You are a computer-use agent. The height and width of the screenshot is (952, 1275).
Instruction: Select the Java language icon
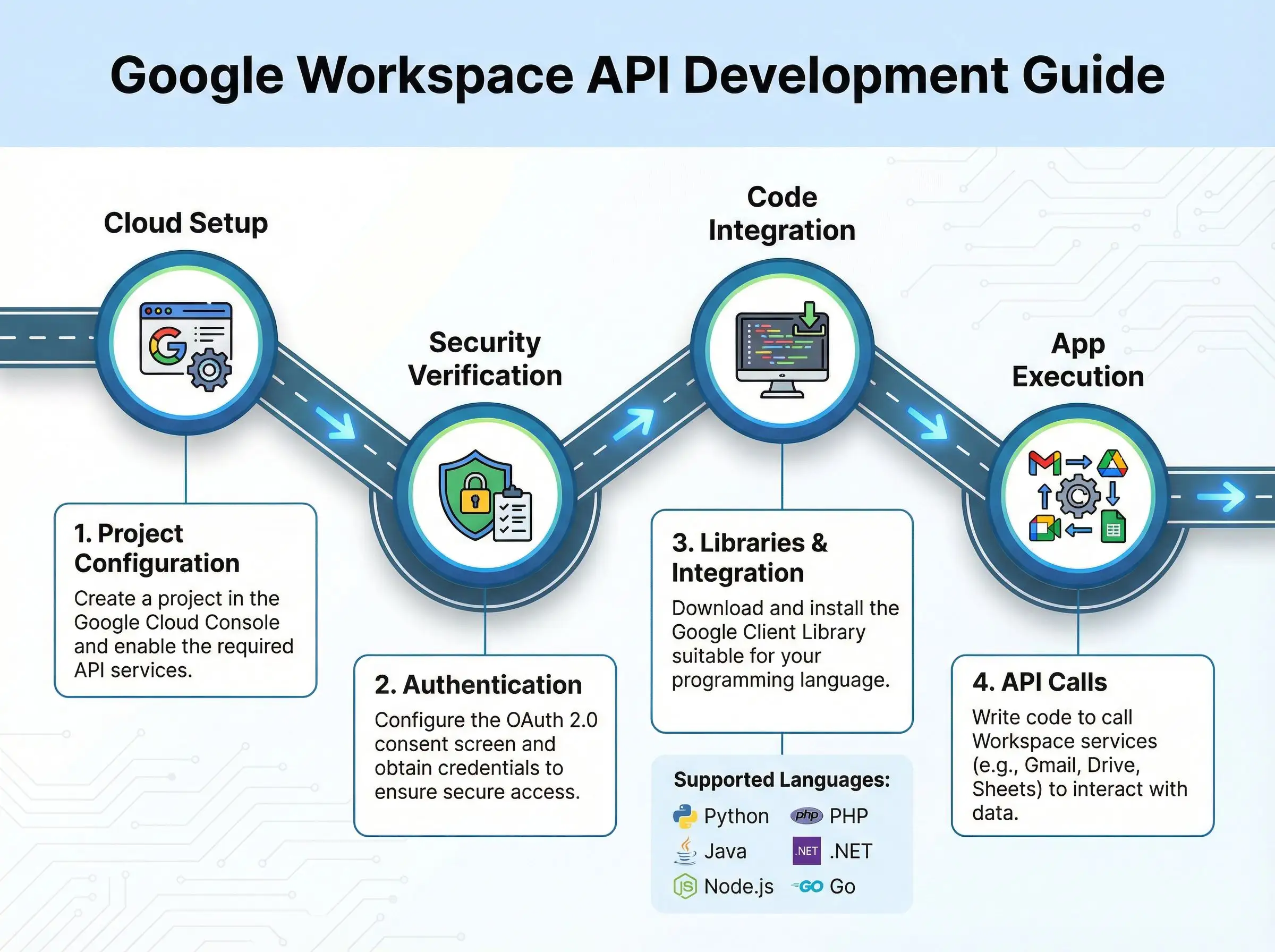tap(685, 851)
